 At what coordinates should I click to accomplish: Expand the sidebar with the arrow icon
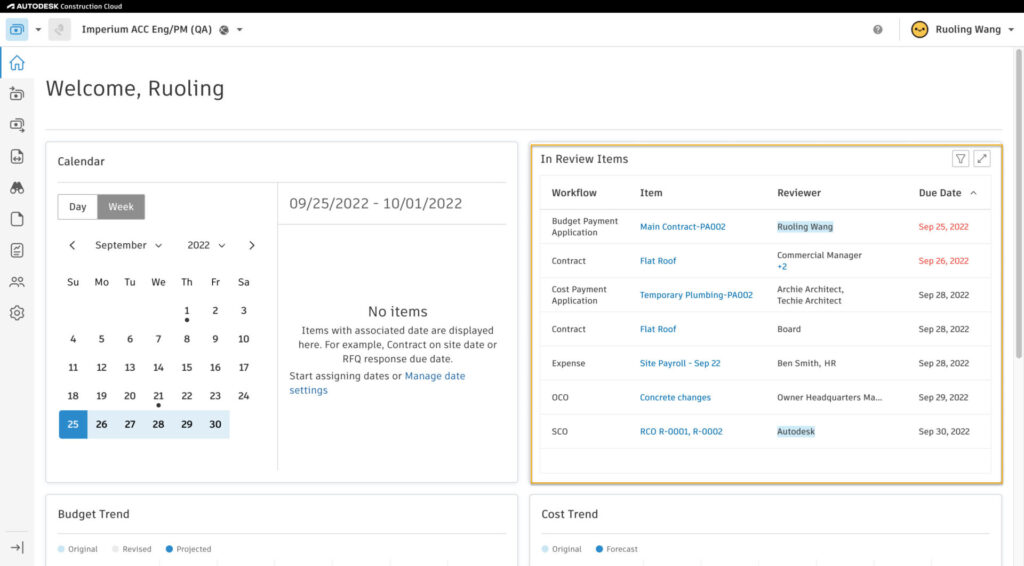(17, 547)
